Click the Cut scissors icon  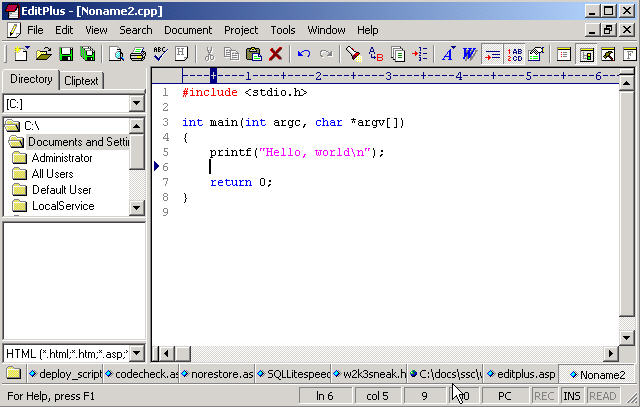209,53
